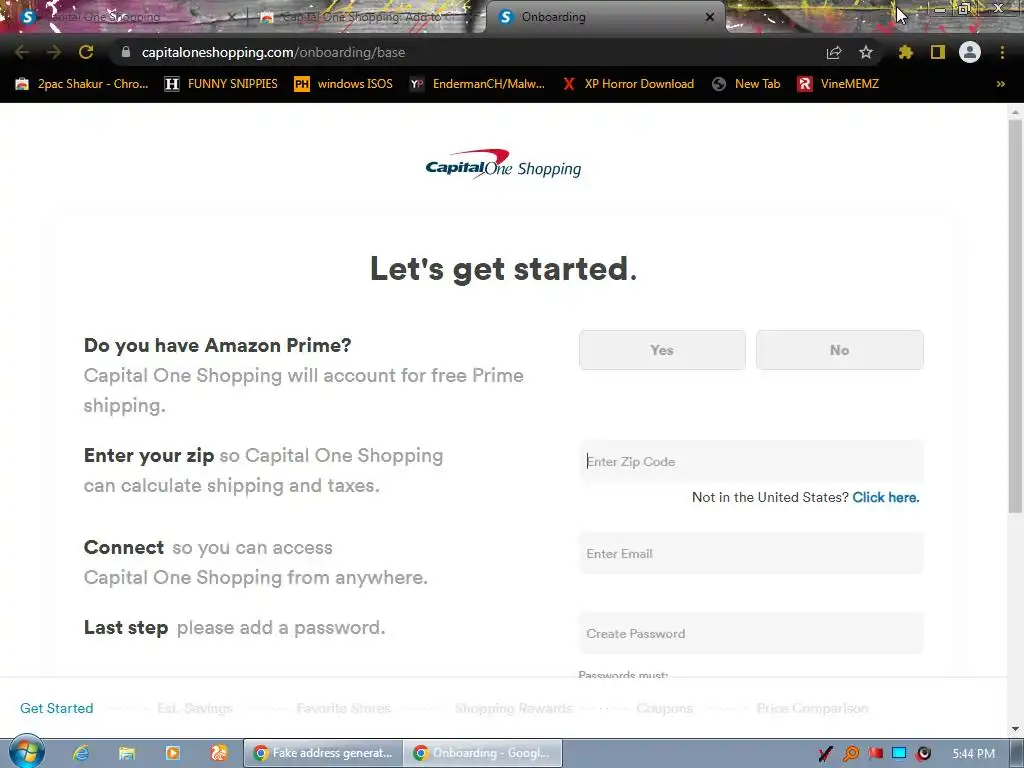Open the windows ISOS bookmark
The height and width of the screenshot is (768, 1024).
tap(344, 84)
